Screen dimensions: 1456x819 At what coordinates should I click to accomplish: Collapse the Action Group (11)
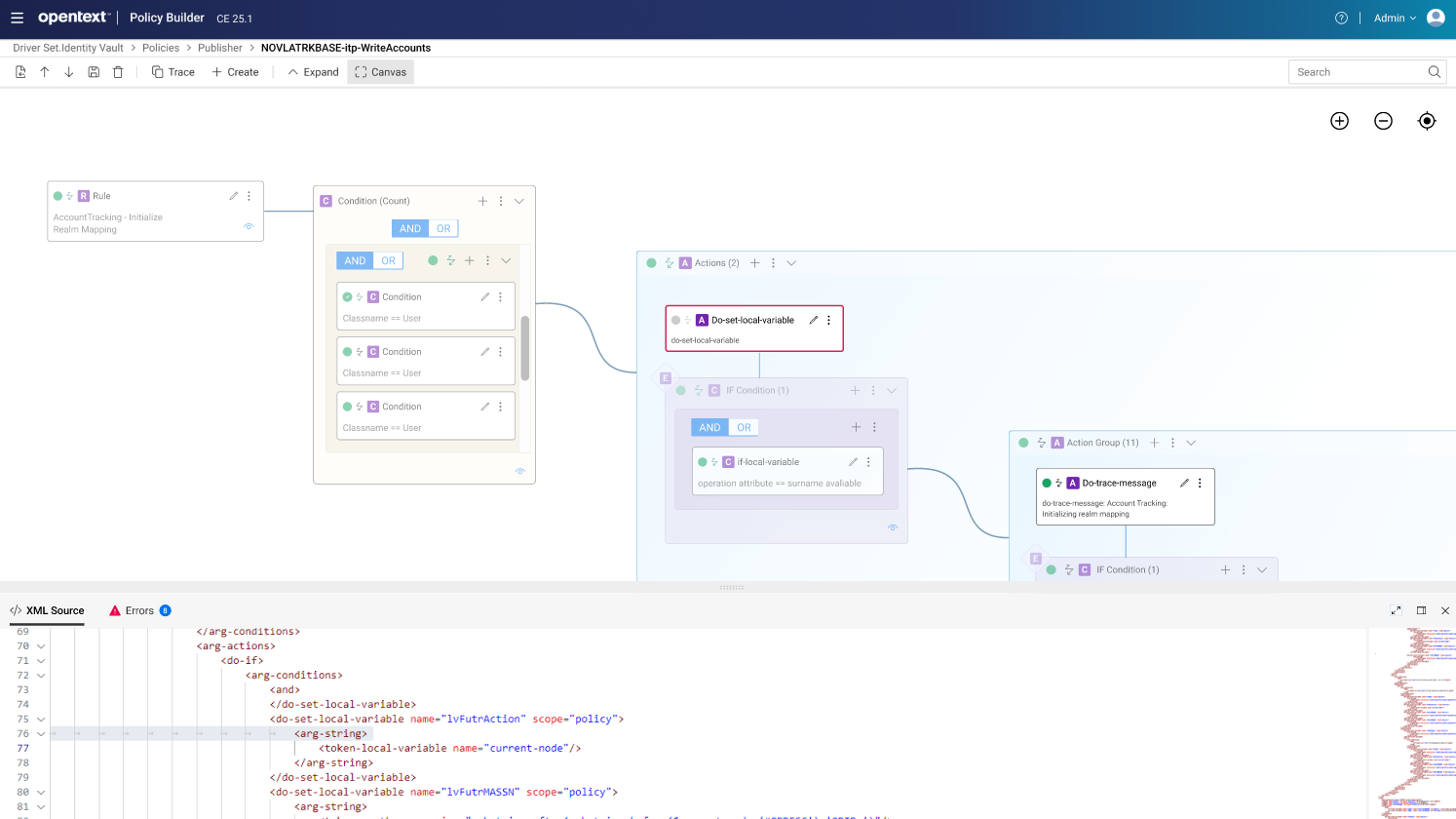1191,443
